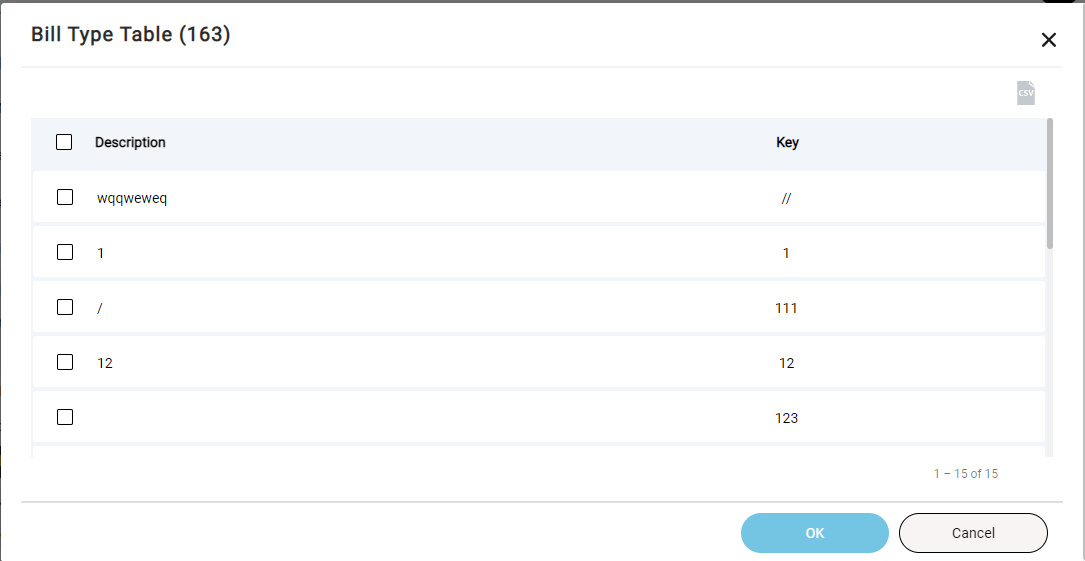Enable the checkbox next to description 12
The height and width of the screenshot is (561, 1085).
(65, 362)
